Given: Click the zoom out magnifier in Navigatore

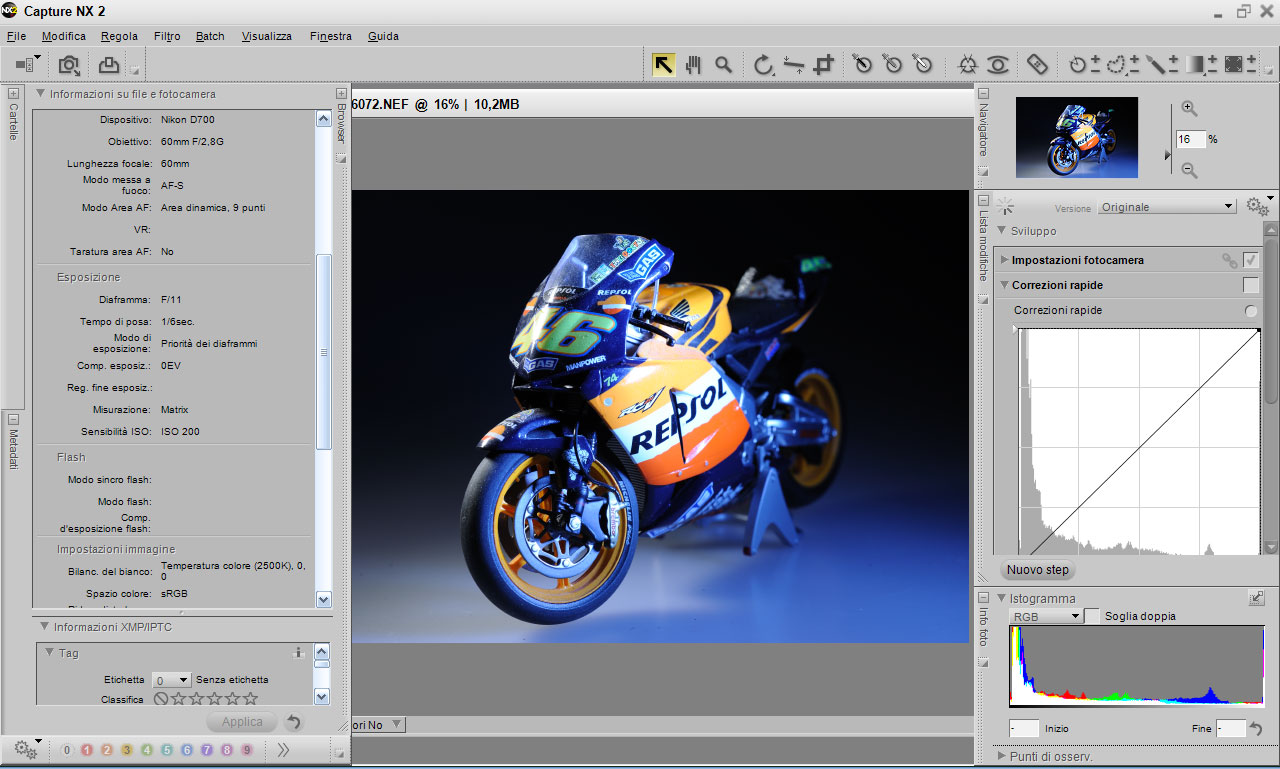Looking at the screenshot, I should [x=1189, y=171].
